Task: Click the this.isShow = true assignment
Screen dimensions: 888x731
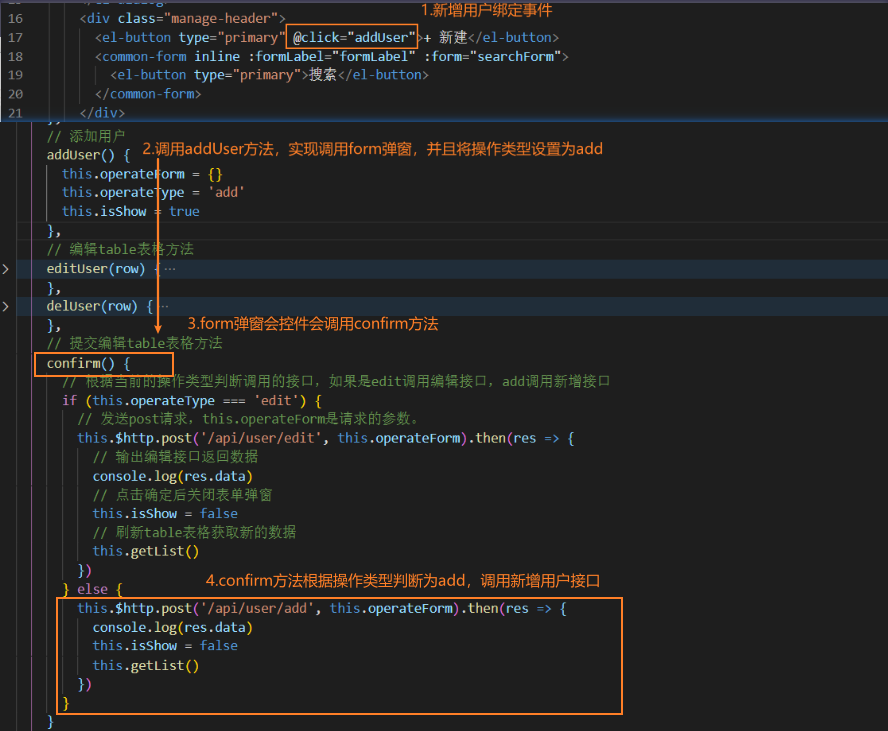Action: click(x=130, y=211)
